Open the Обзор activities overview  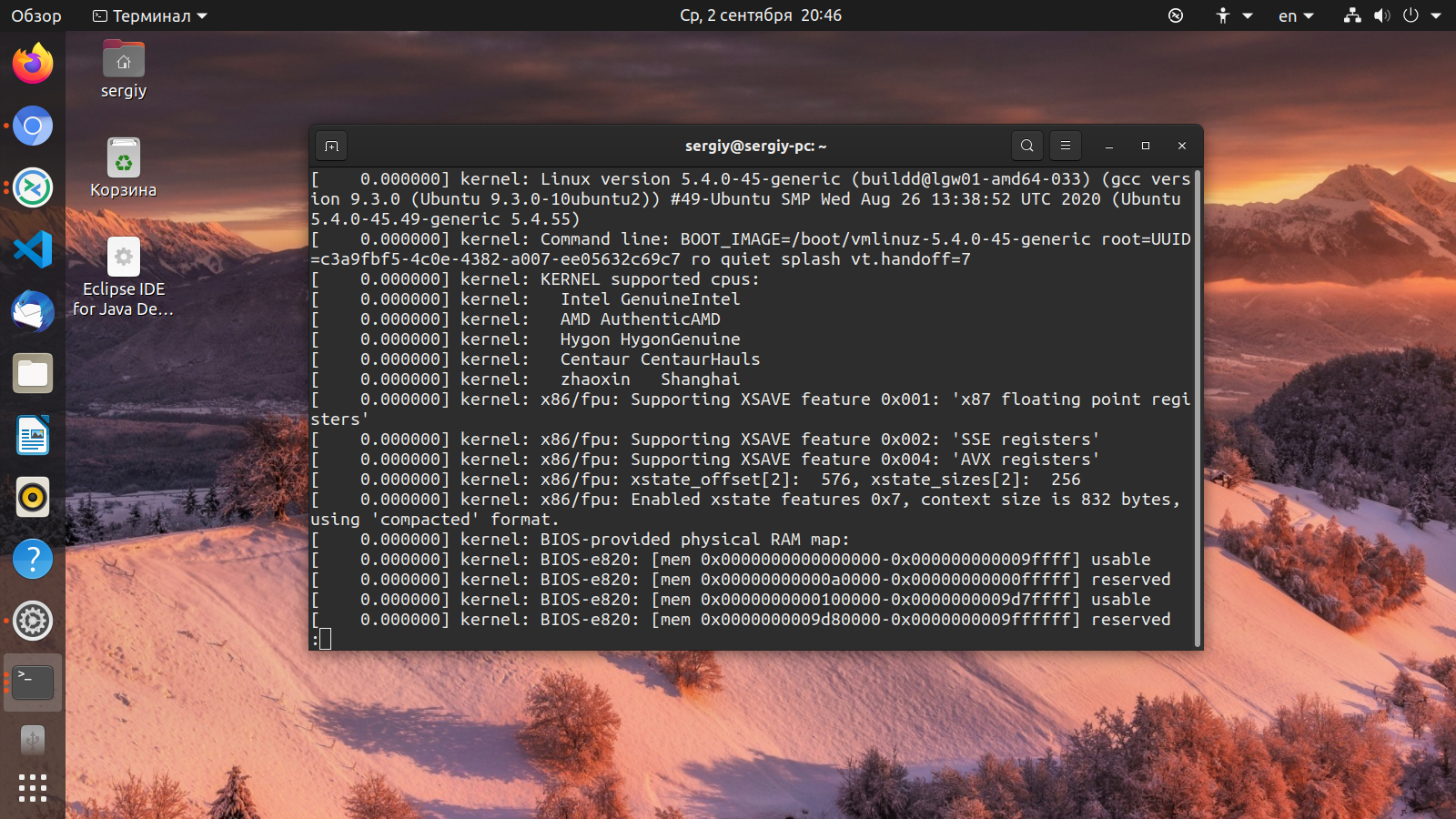tap(36, 15)
